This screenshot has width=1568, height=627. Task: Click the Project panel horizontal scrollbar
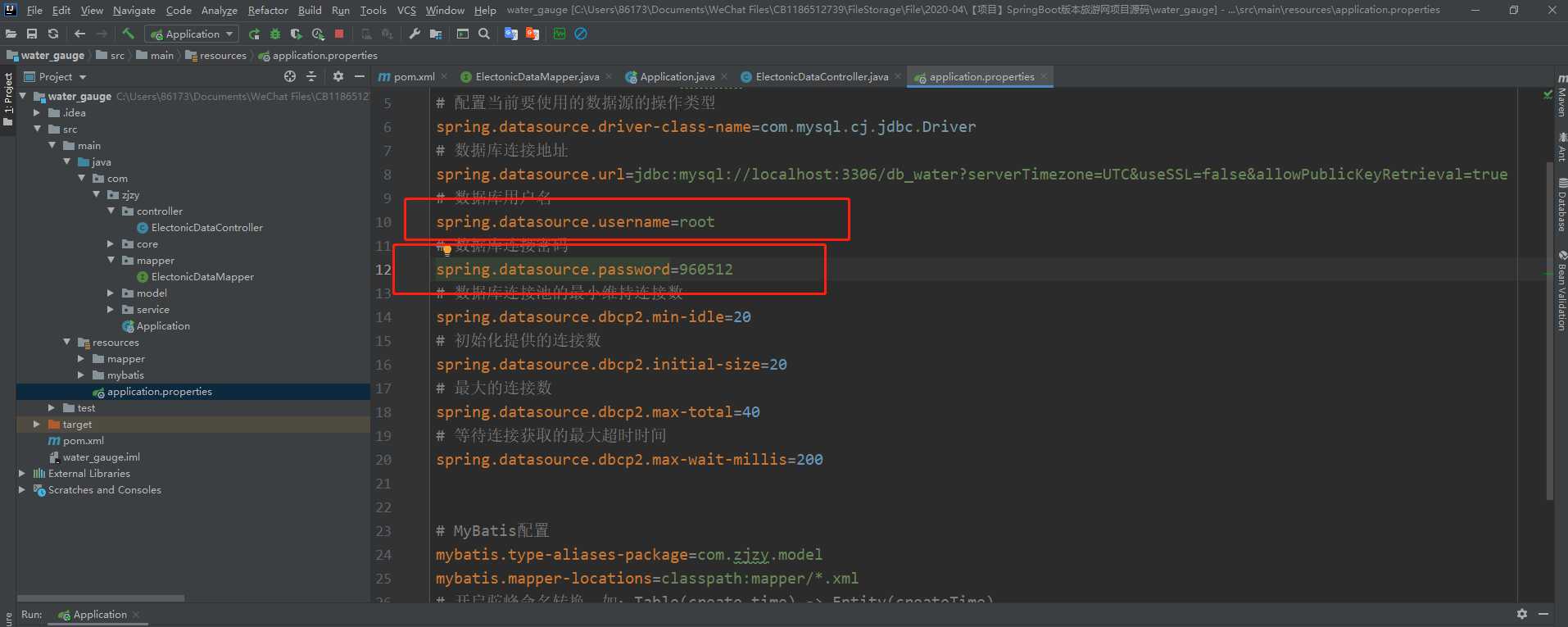(101, 598)
